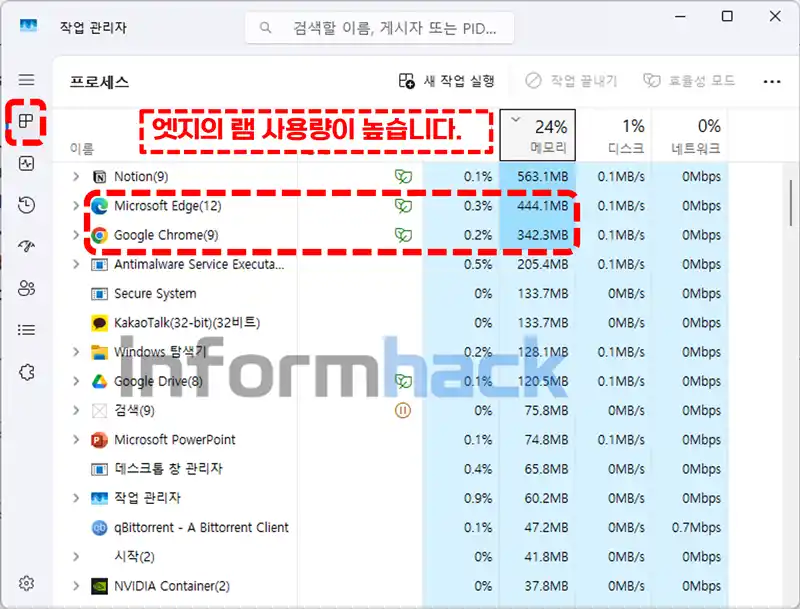Open the Performance tab in the sidebar

click(x=27, y=164)
